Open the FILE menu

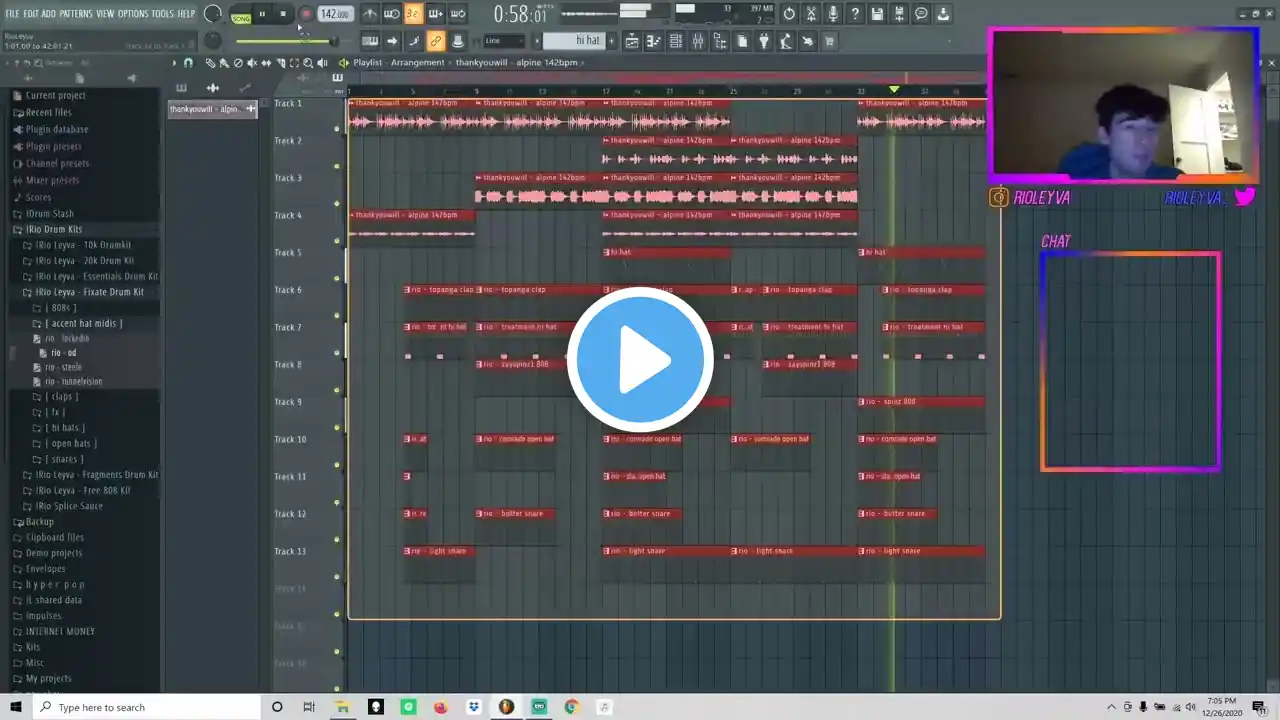(12, 14)
